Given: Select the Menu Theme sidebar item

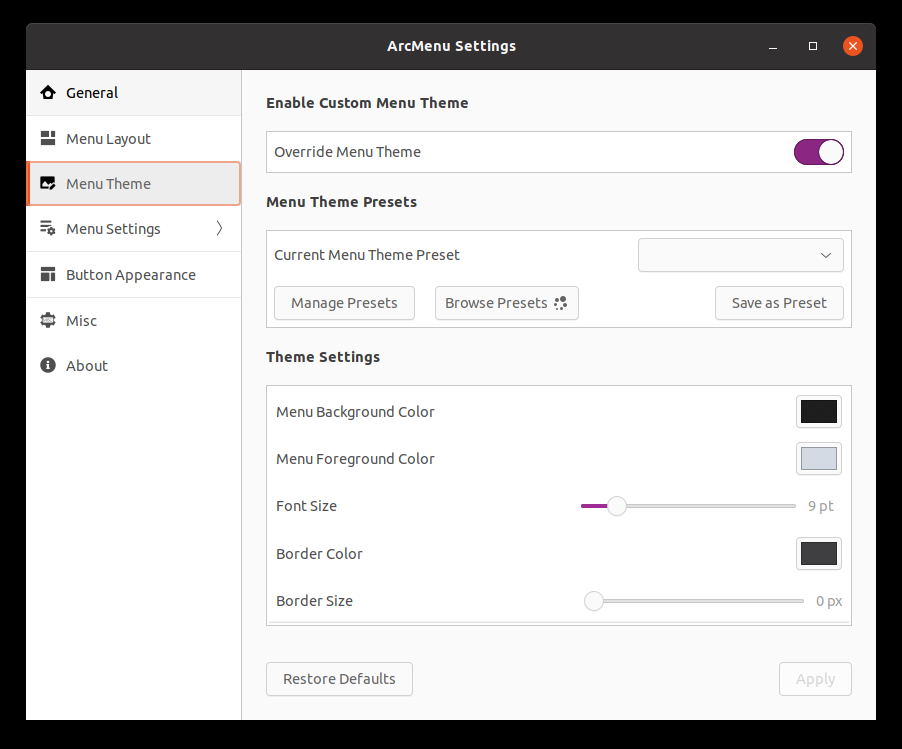Looking at the screenshot, I should (x=133, y=184).
